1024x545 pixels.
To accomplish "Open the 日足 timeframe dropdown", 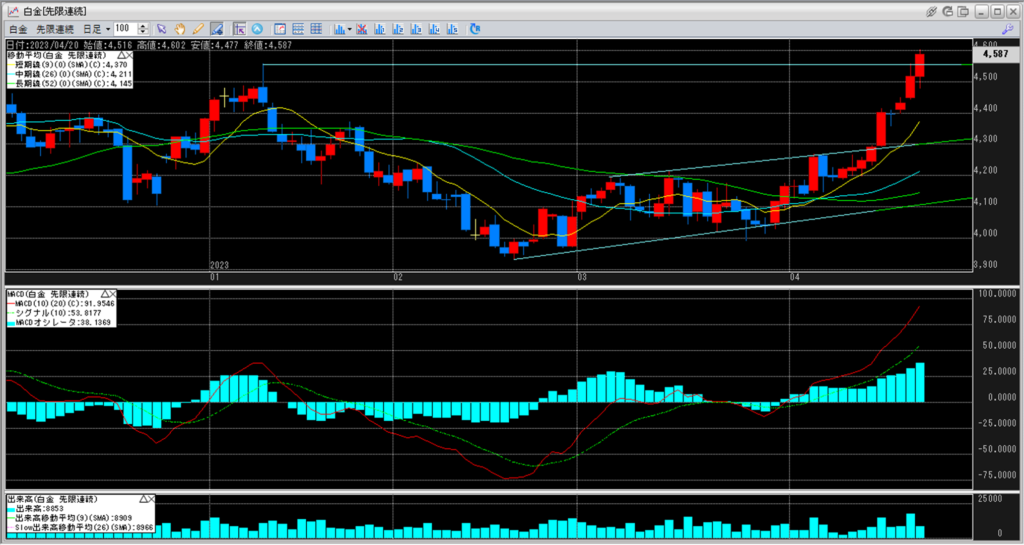I will pyautogui.click(x=98, y=29).
